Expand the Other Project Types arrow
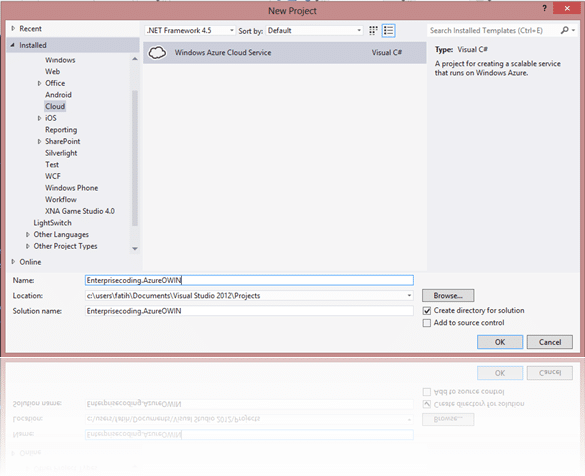The image size is (585, 476). 28,246
